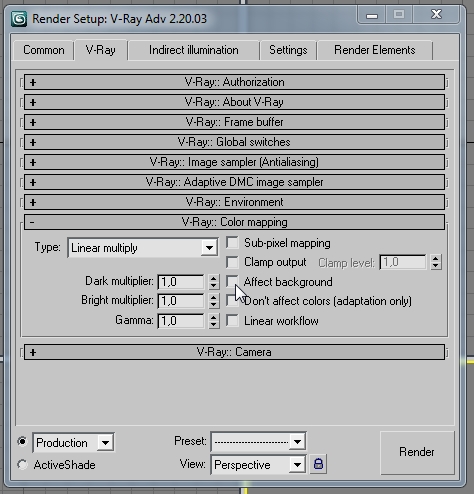Expand the V-Ray:: Frame buffer rollout

pos(234,122)
